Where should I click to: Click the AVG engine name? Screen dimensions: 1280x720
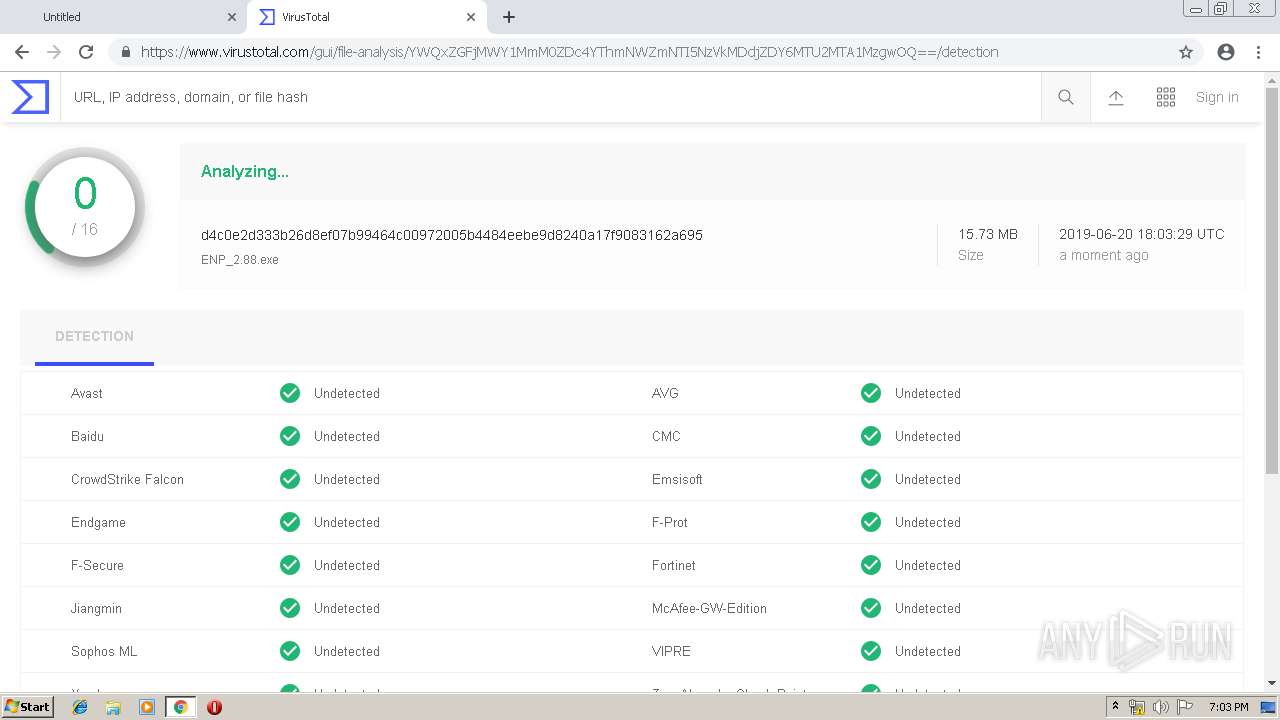coord(665,393)
